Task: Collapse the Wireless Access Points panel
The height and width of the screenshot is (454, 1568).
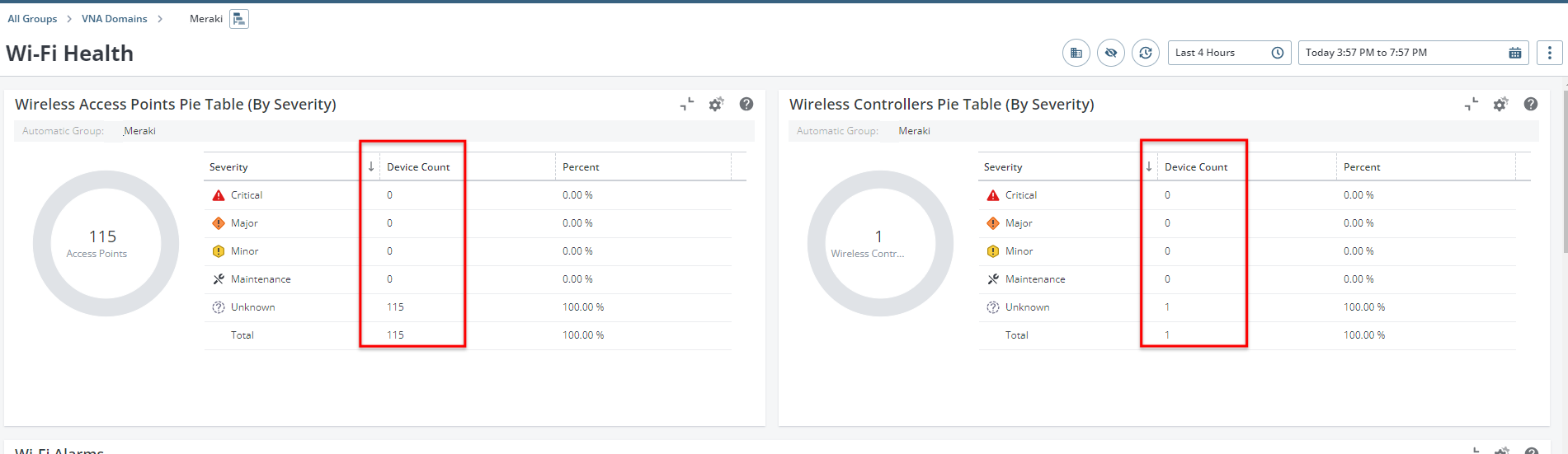Action: (x=687, y=105)
